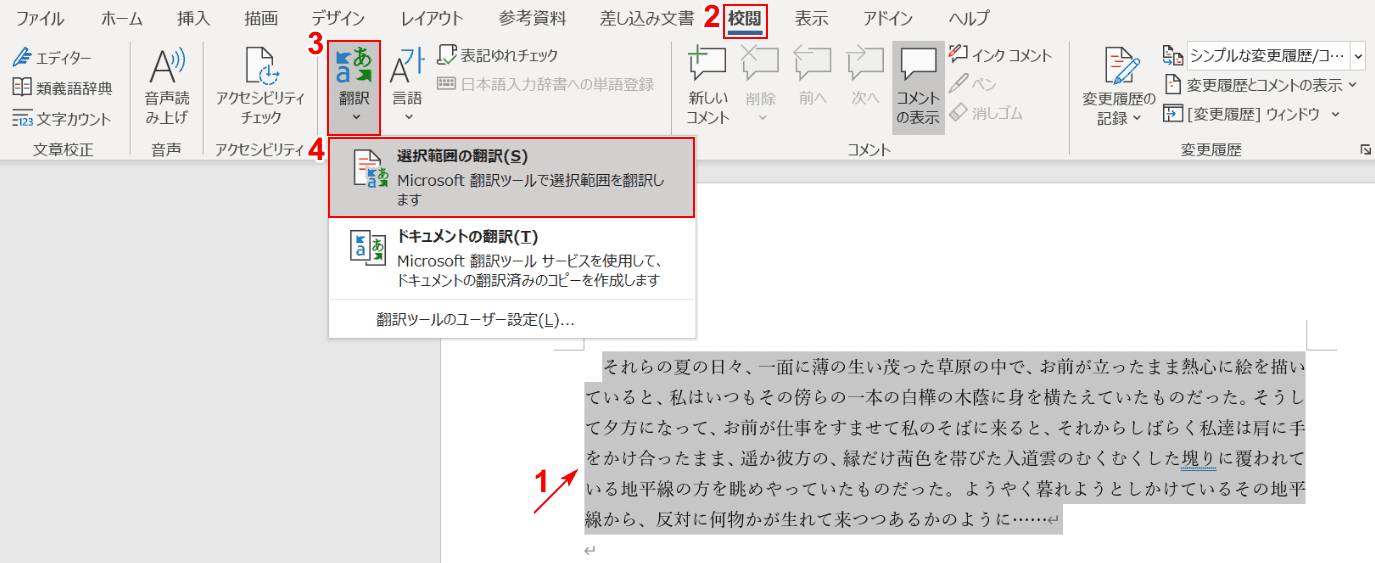Go to 前へ previous comment

(x=813, y=76)
